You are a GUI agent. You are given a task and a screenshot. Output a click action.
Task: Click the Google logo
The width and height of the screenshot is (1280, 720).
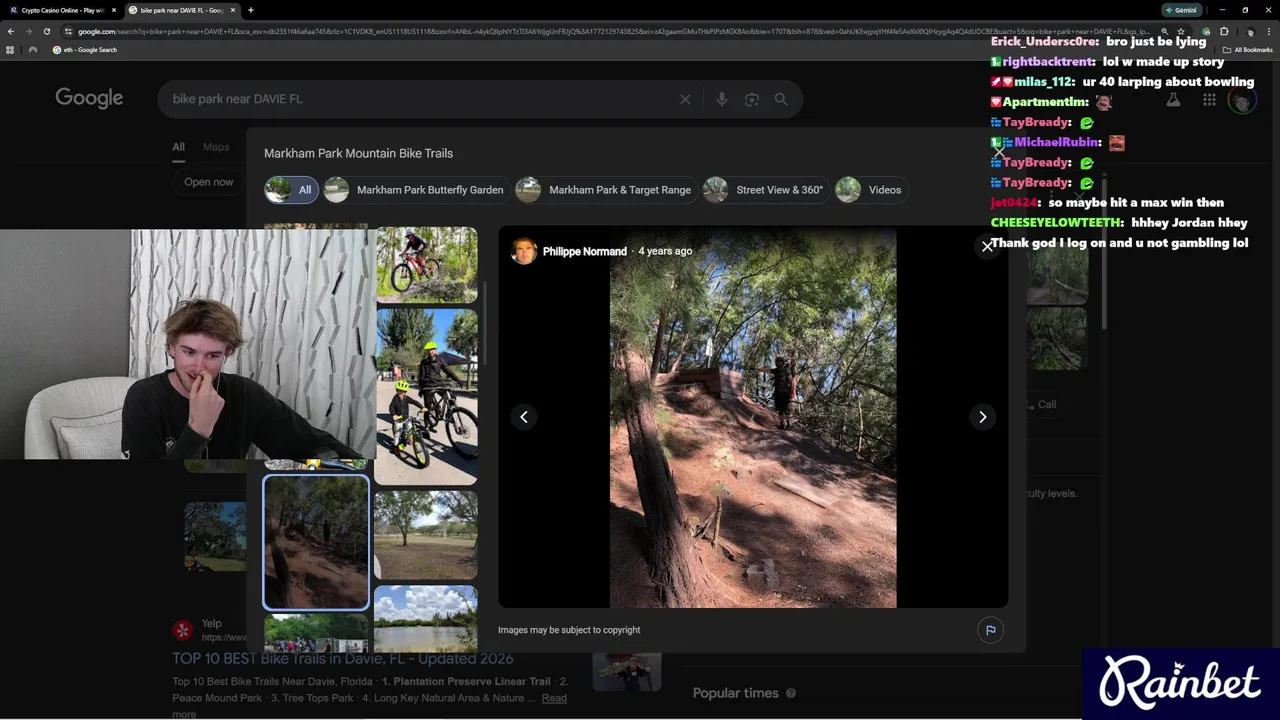[89, 98]
